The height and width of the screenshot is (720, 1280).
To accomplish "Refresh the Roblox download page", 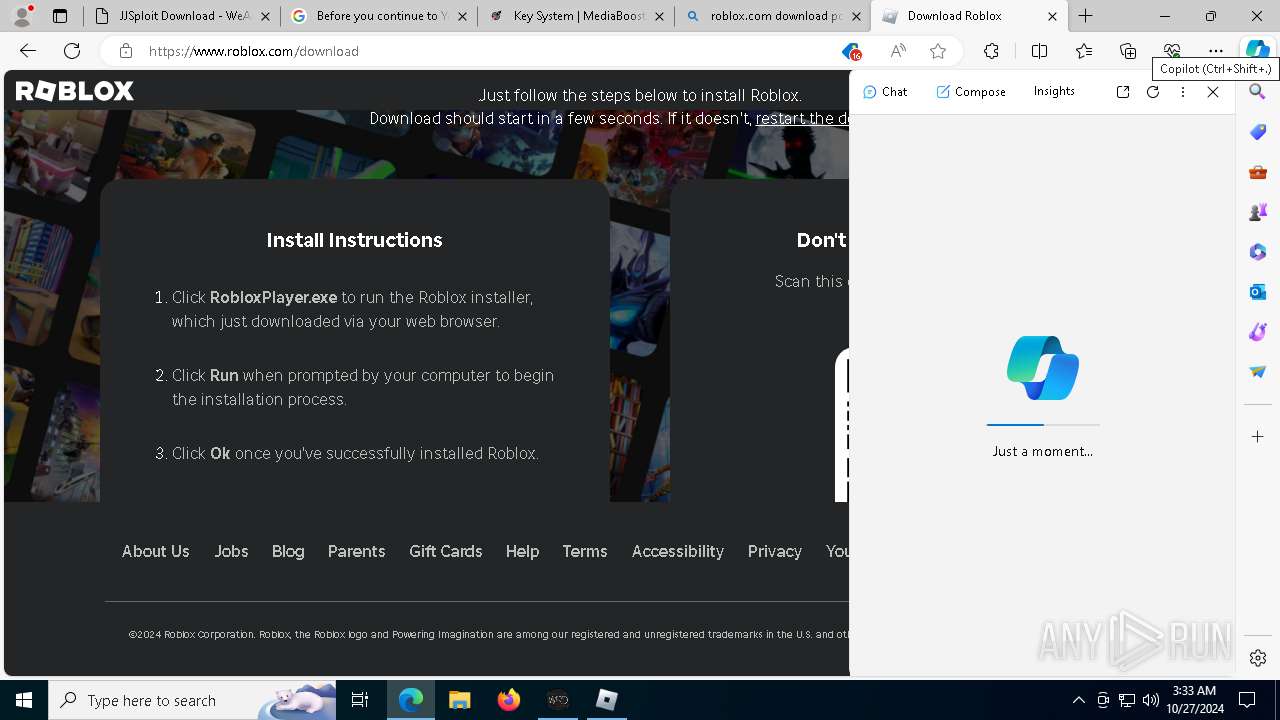I will [x=72, y=51].
